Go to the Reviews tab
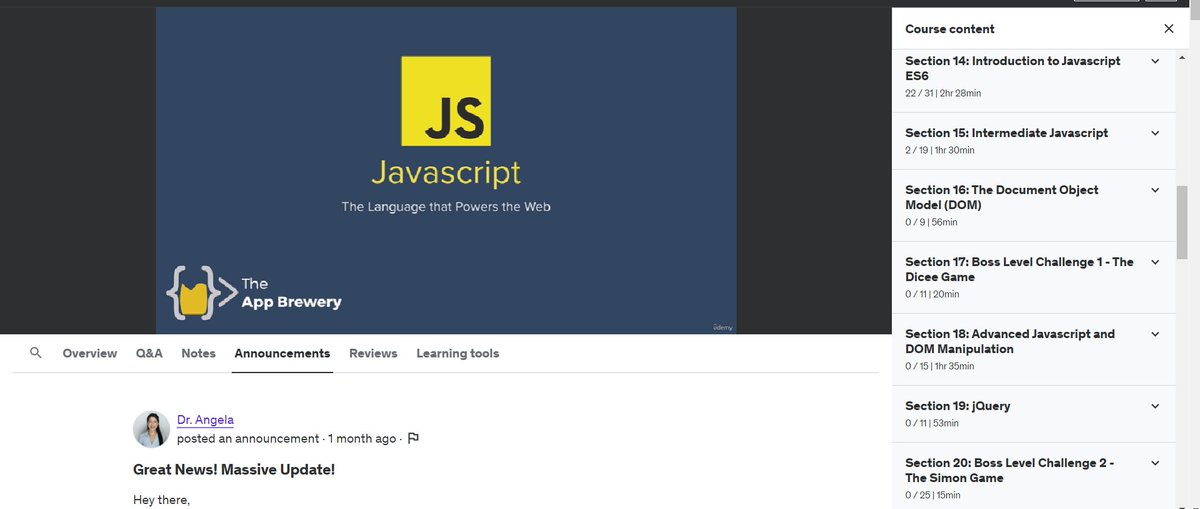The height and width of the screenshot is (509, 1200). (x=373, y=353)
